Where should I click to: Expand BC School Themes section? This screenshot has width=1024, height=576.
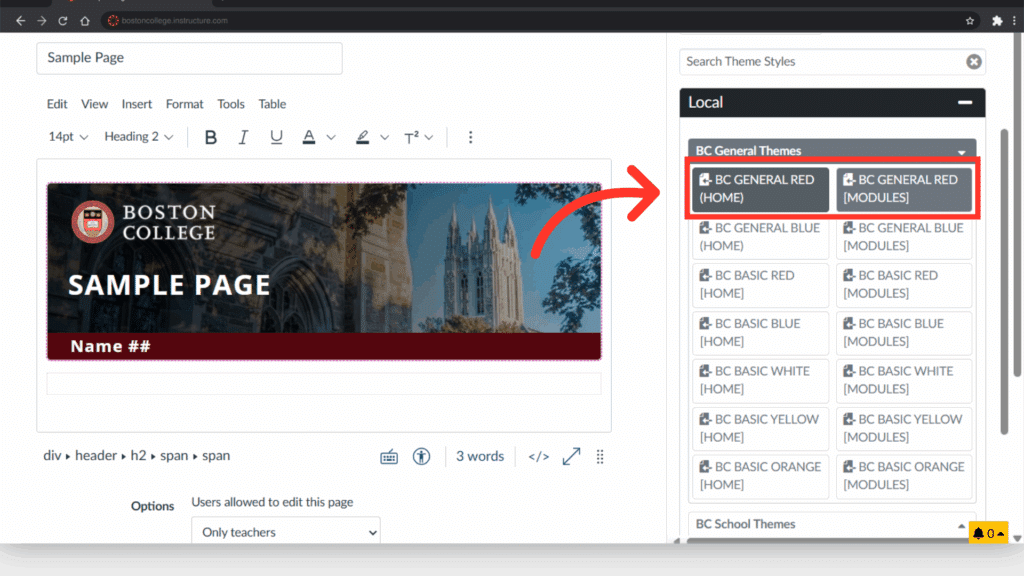pyautogui.click(x=832, y=524)
